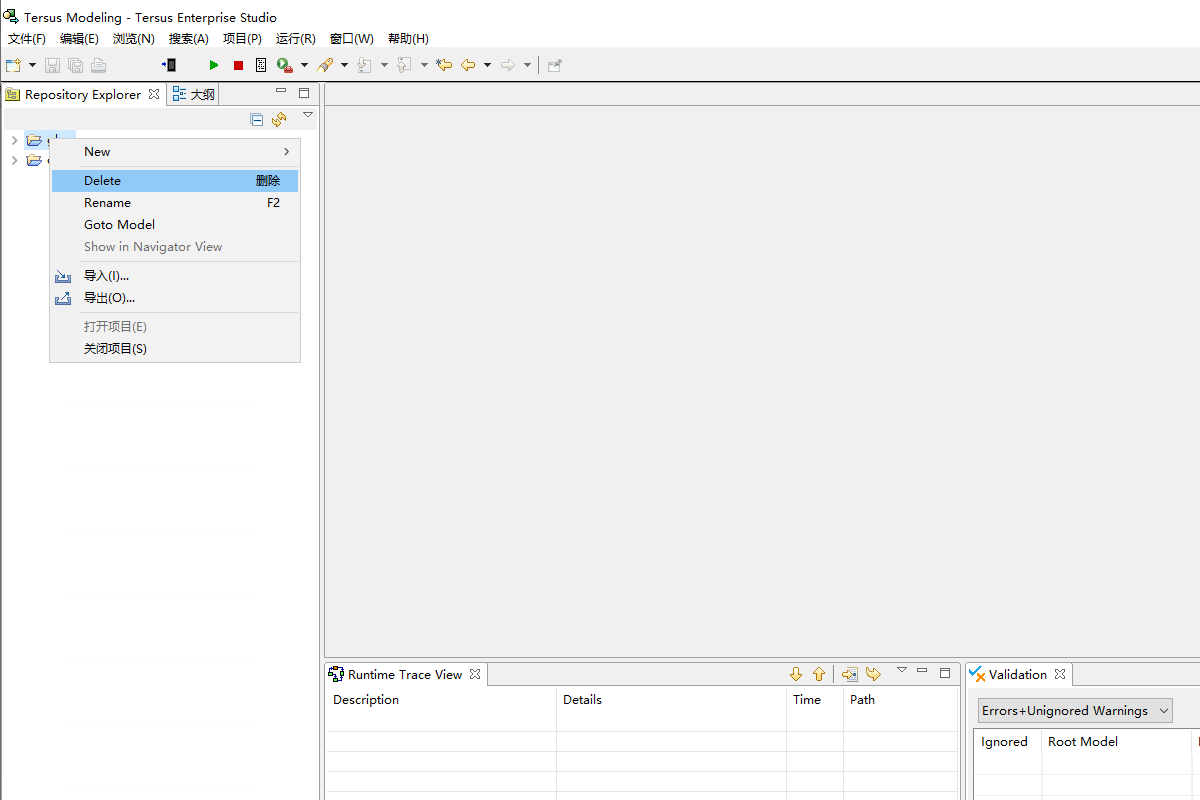This screenshot has height=800, width=1200.
Task: Choose Goto Model from context menu
Action: [175, 225]
